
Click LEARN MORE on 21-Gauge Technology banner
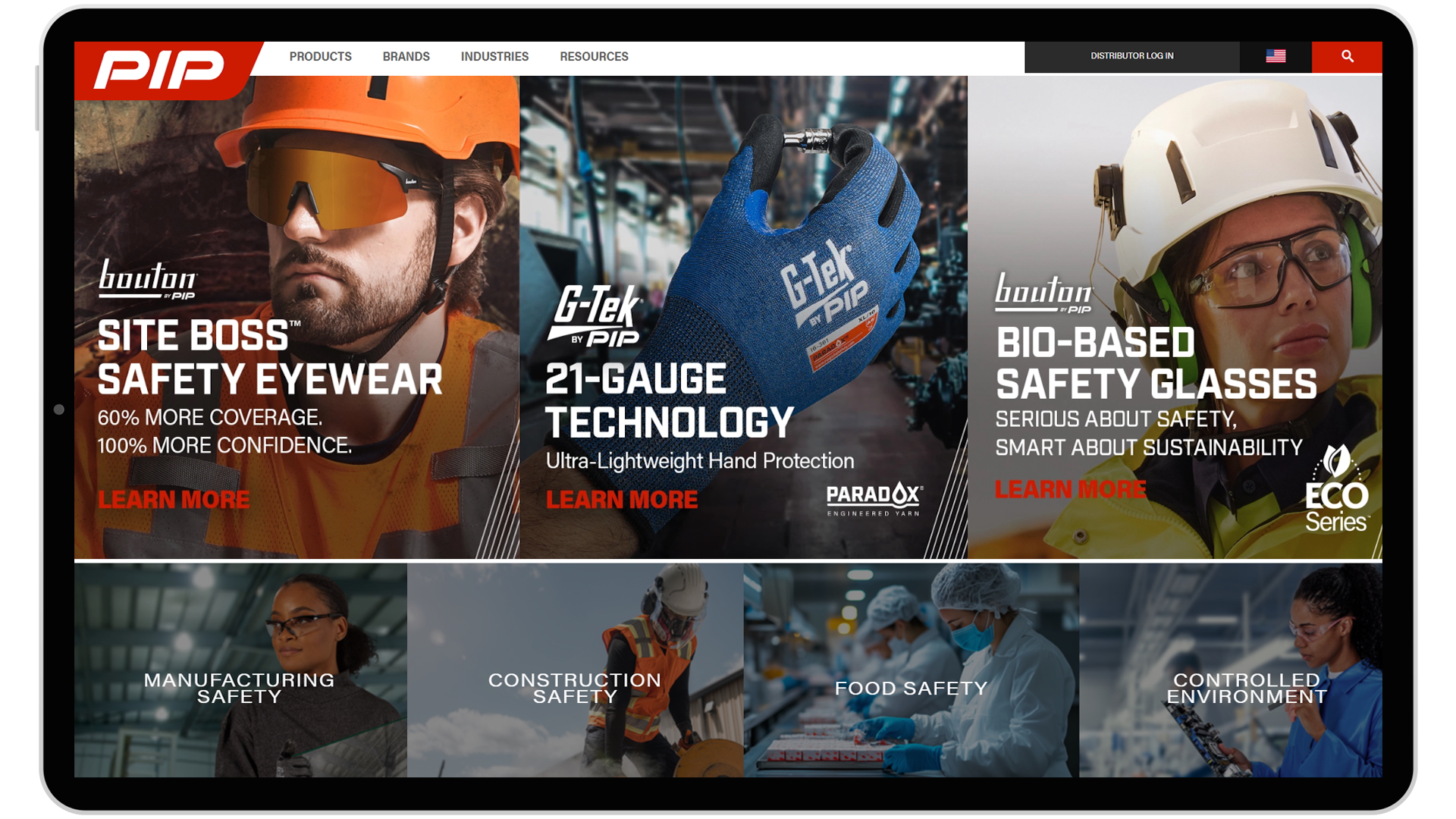coord(622,499)
